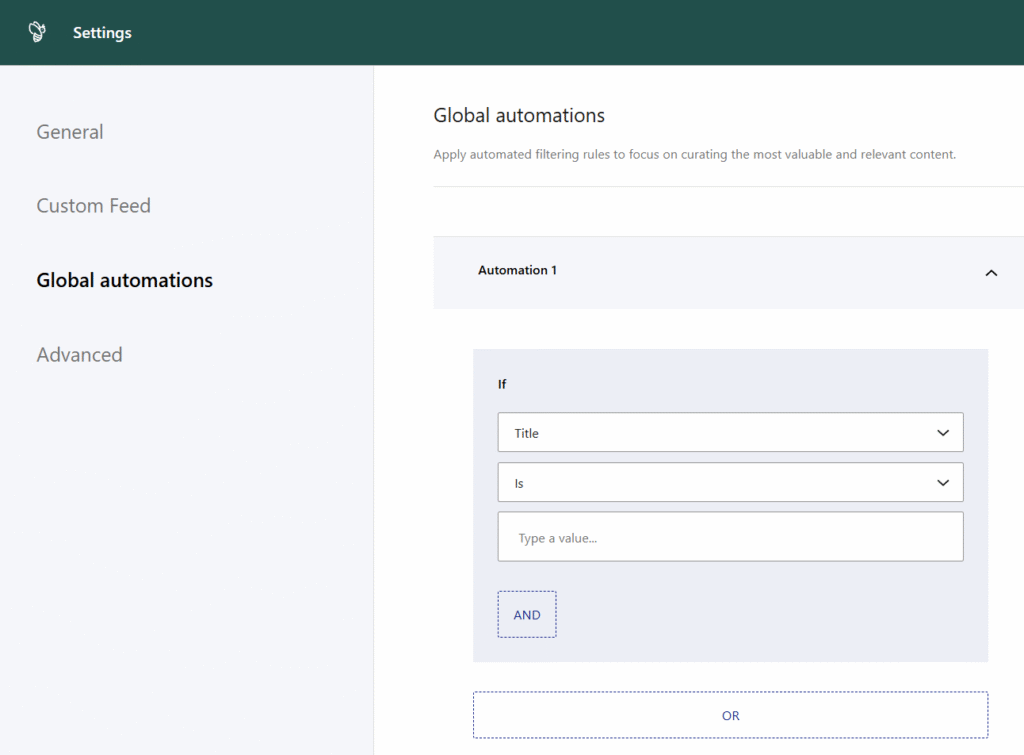Open the Title condition field selector
This screenshot has height=755, width=1024.
pos(730,432)
